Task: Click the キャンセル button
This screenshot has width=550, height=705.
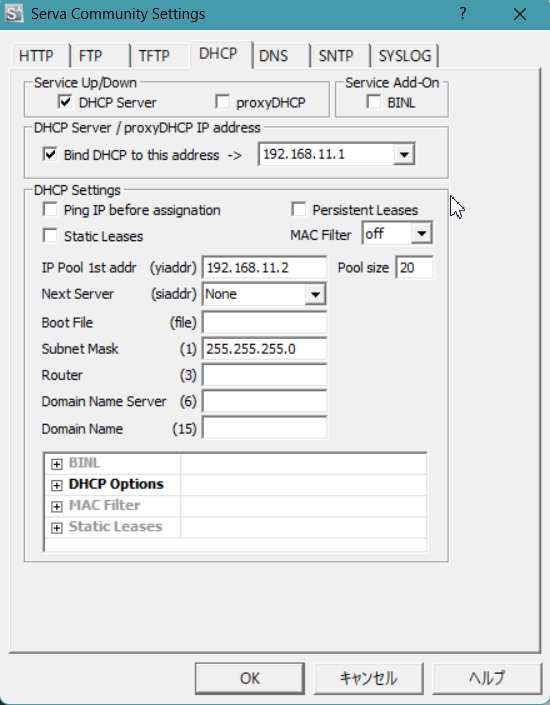Action: [368, 678]
